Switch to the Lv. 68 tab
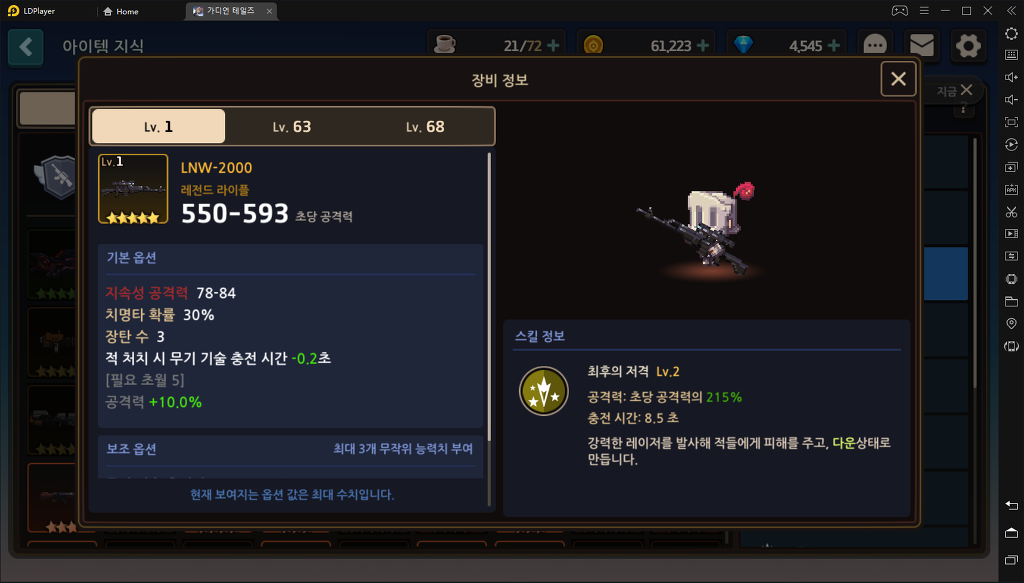1024x583 pixels. pyautogui.click(x=425, y=127)
